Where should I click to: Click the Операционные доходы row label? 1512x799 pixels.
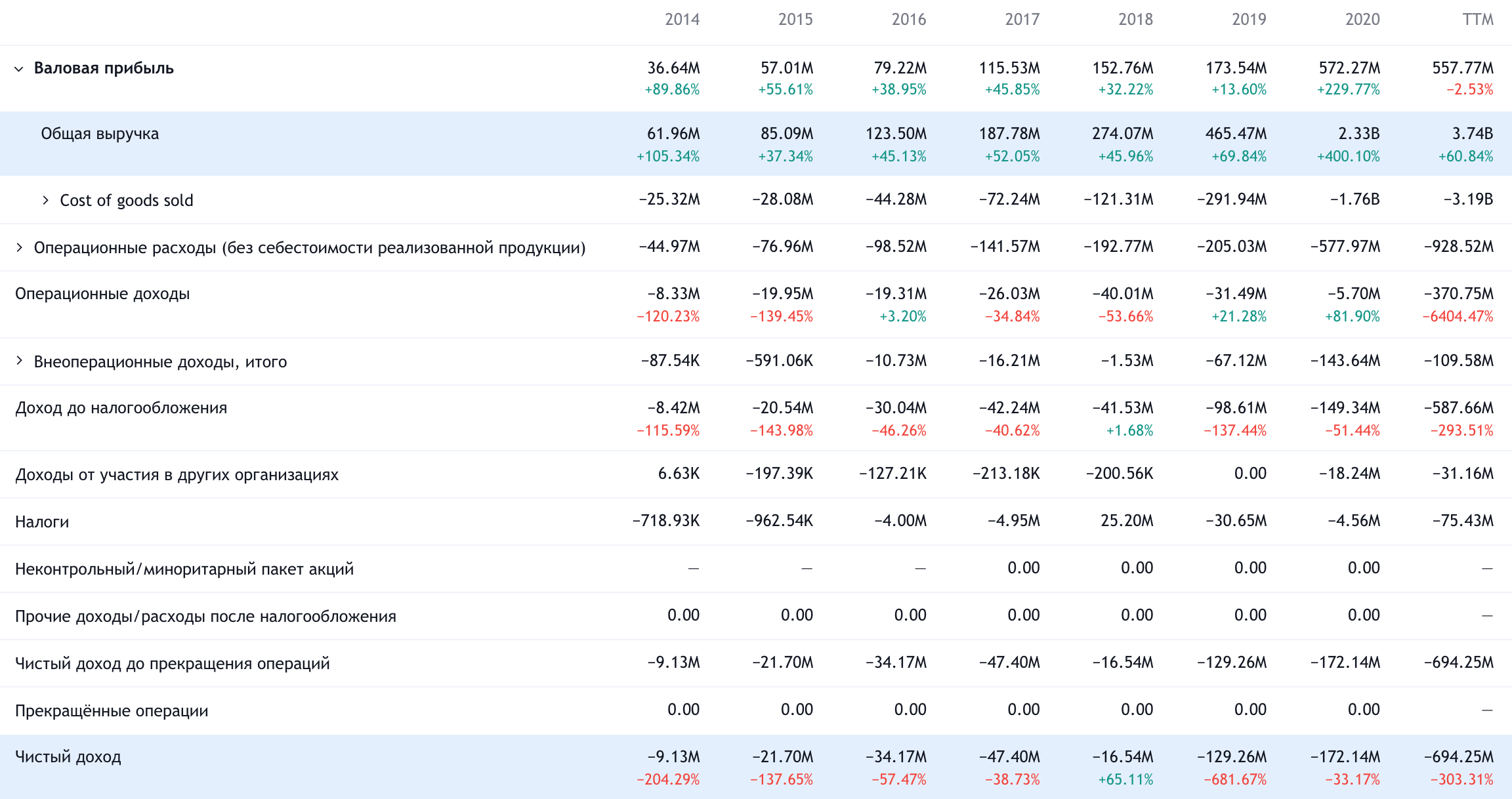point(102,294)
